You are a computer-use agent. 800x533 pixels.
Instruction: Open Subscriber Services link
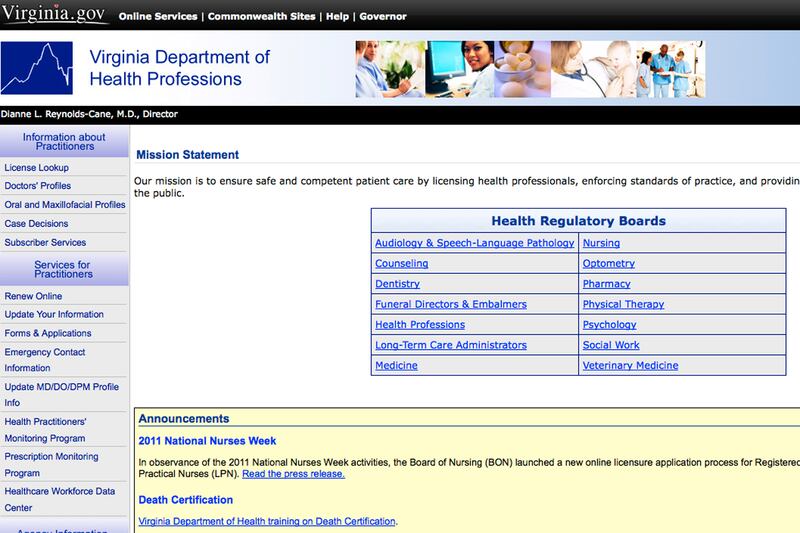pos(45,242)
